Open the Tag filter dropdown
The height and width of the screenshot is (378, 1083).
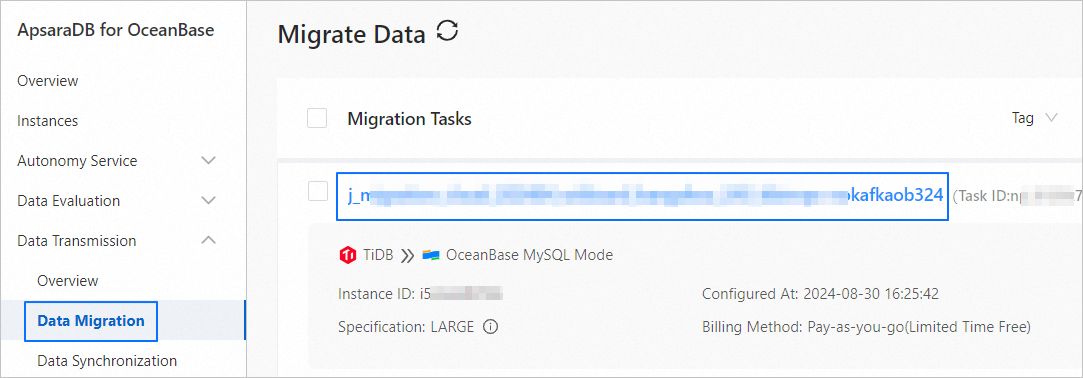click(x=1035, y=118)
